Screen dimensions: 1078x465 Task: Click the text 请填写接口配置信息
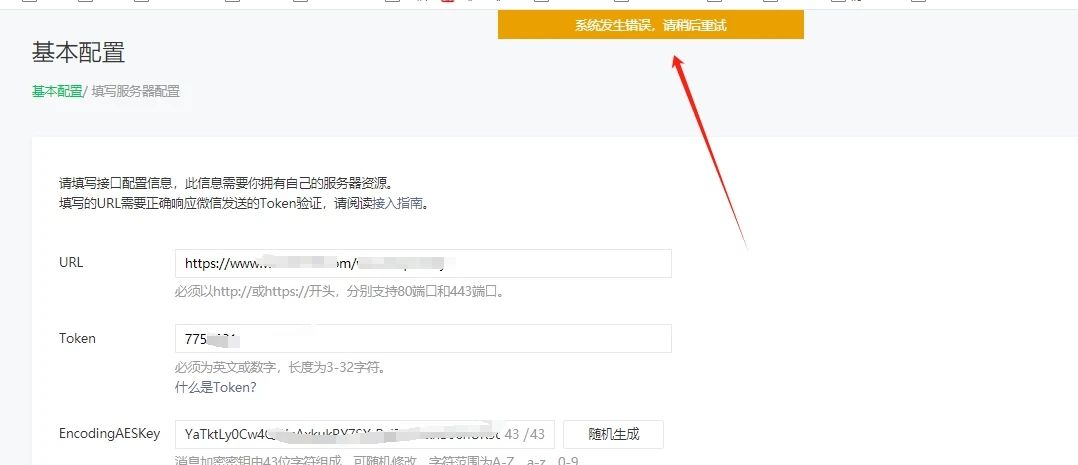[x=116, y=184]
